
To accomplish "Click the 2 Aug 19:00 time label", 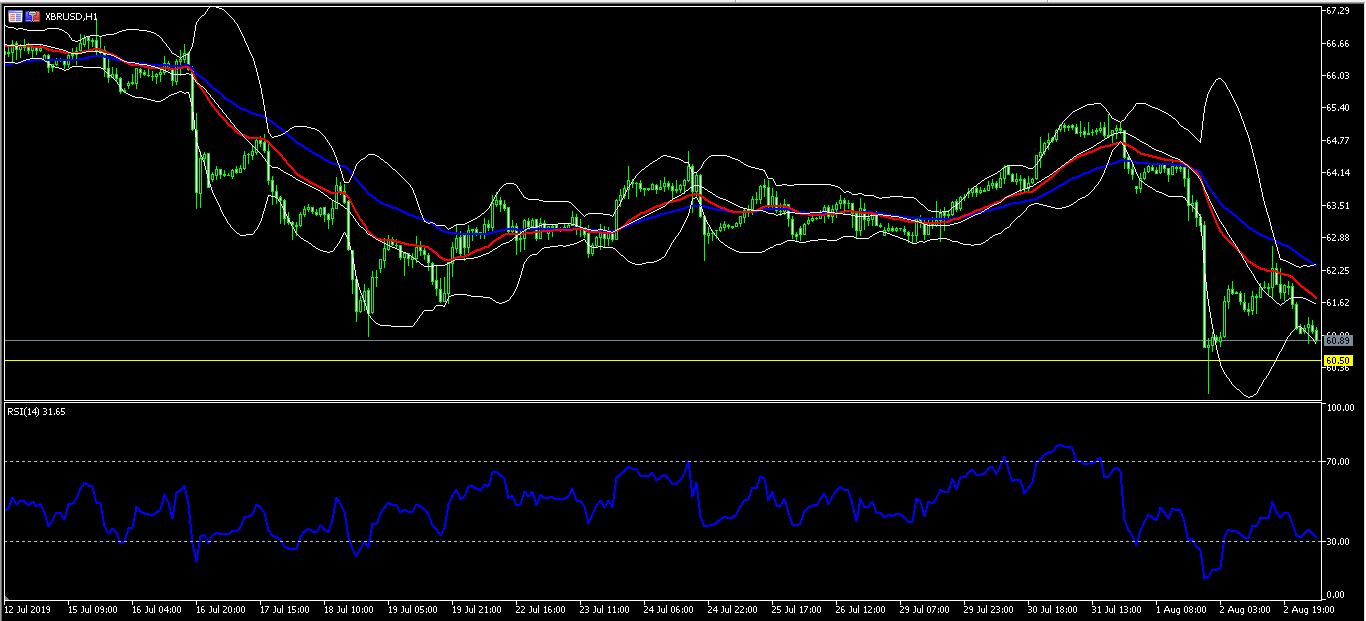I will tap(1308, 608).
